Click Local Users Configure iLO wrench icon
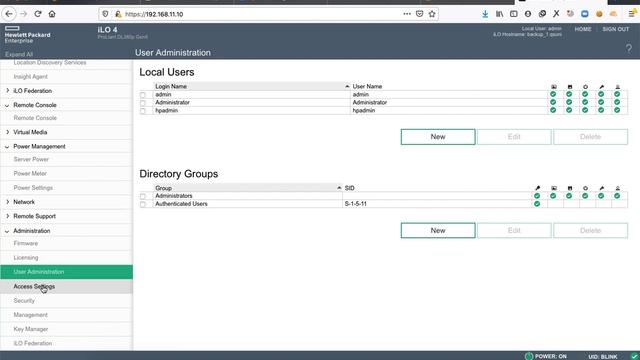This screenshot has width=640, height=360. coord(601,87)
